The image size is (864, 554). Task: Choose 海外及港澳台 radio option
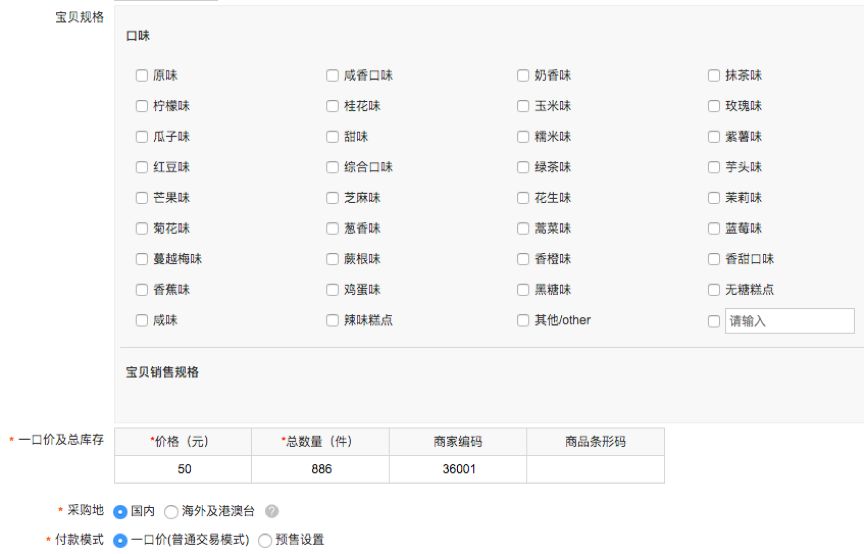point(171,512)
